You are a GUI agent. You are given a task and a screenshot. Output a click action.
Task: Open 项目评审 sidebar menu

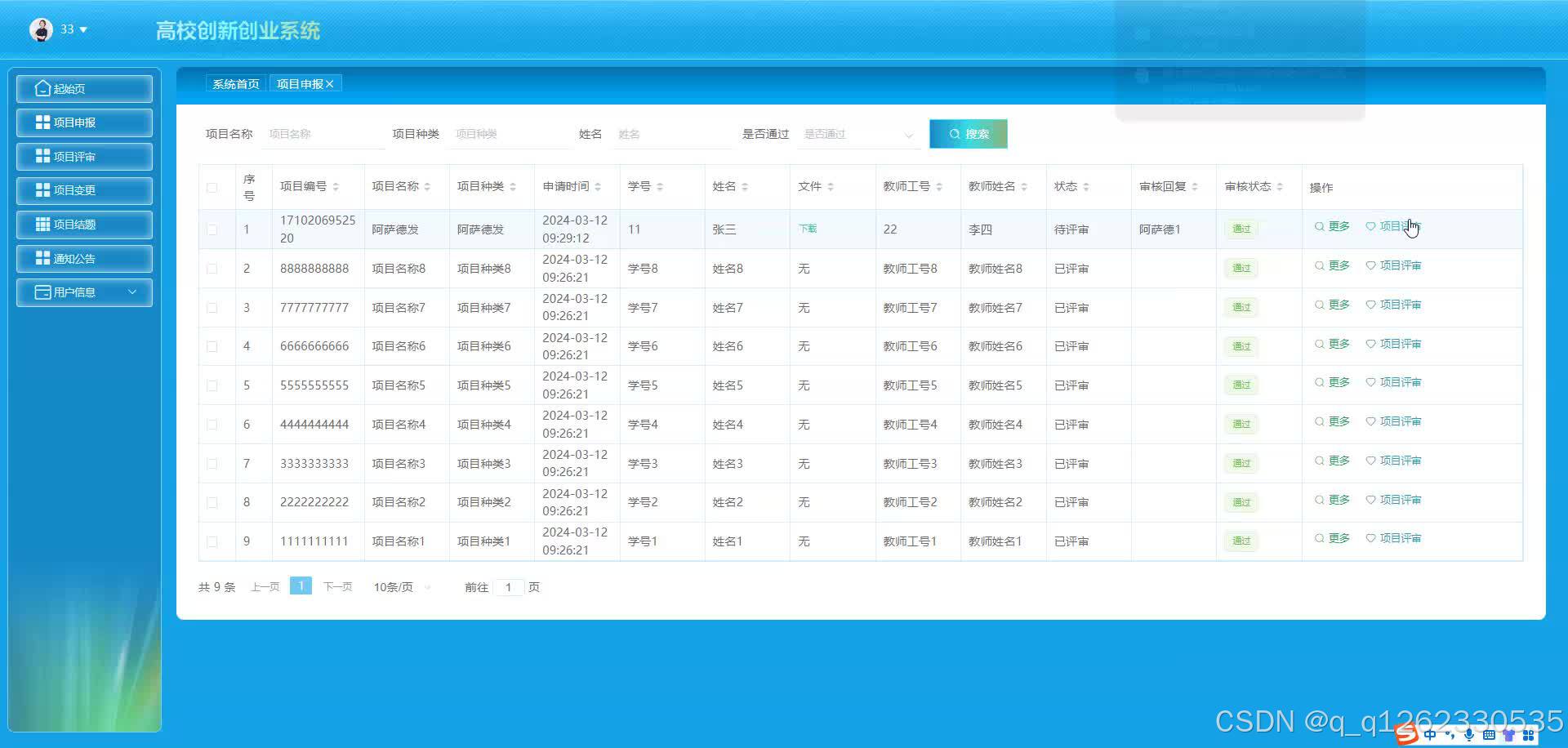(84, 157)
